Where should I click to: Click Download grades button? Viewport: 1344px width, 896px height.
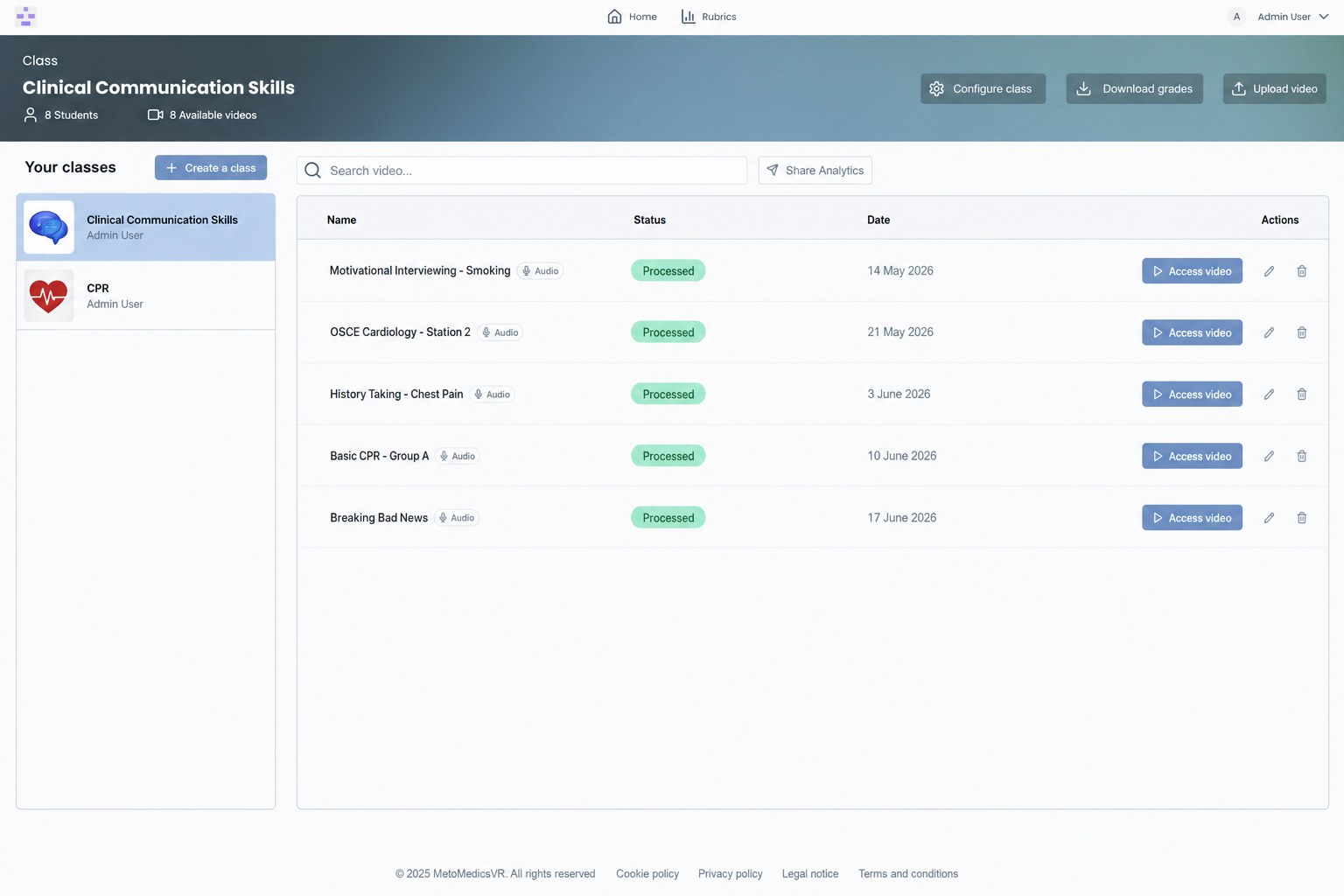pos(1134,88)
